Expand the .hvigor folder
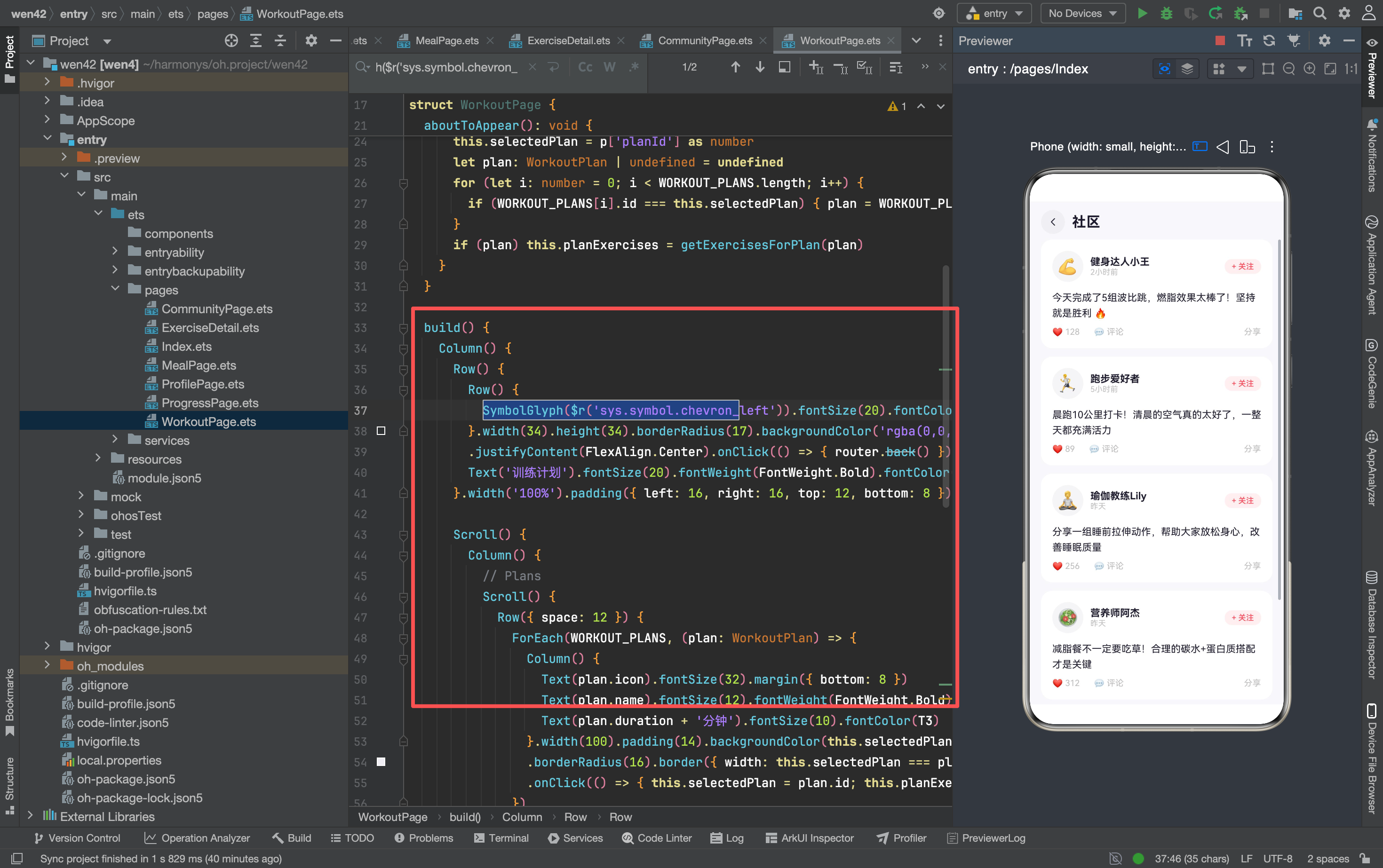 (x=47, y=83)
